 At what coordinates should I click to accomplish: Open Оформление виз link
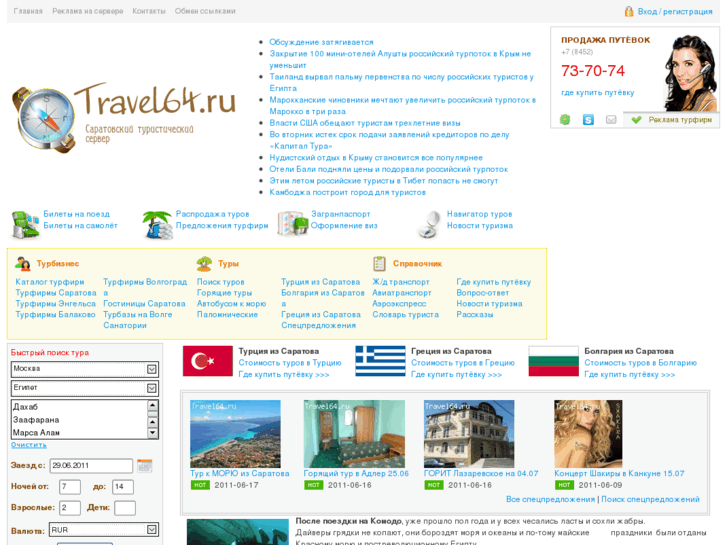click(x=344, y=225)
